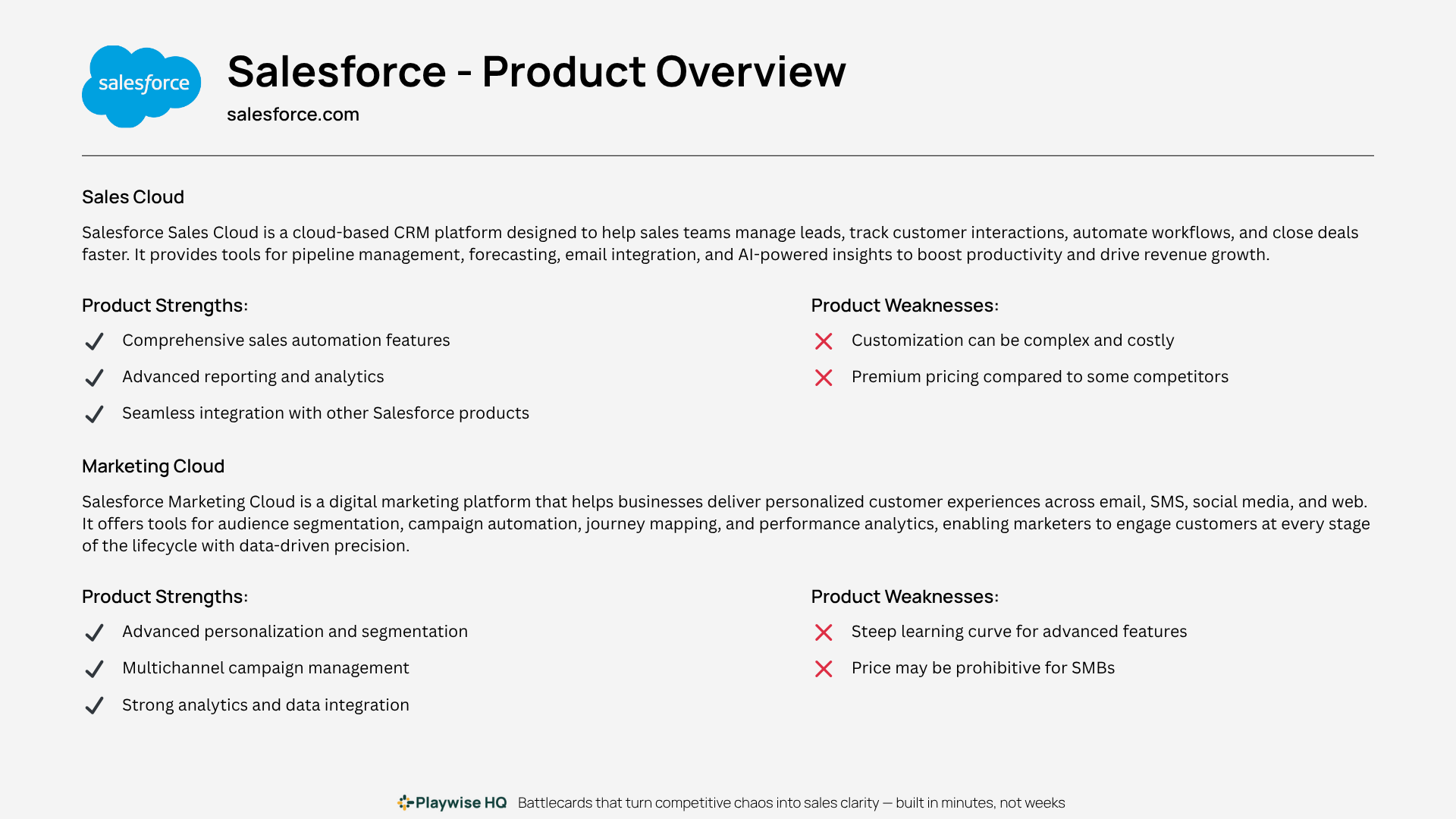Open the salesforce.com link

[293, 115]
